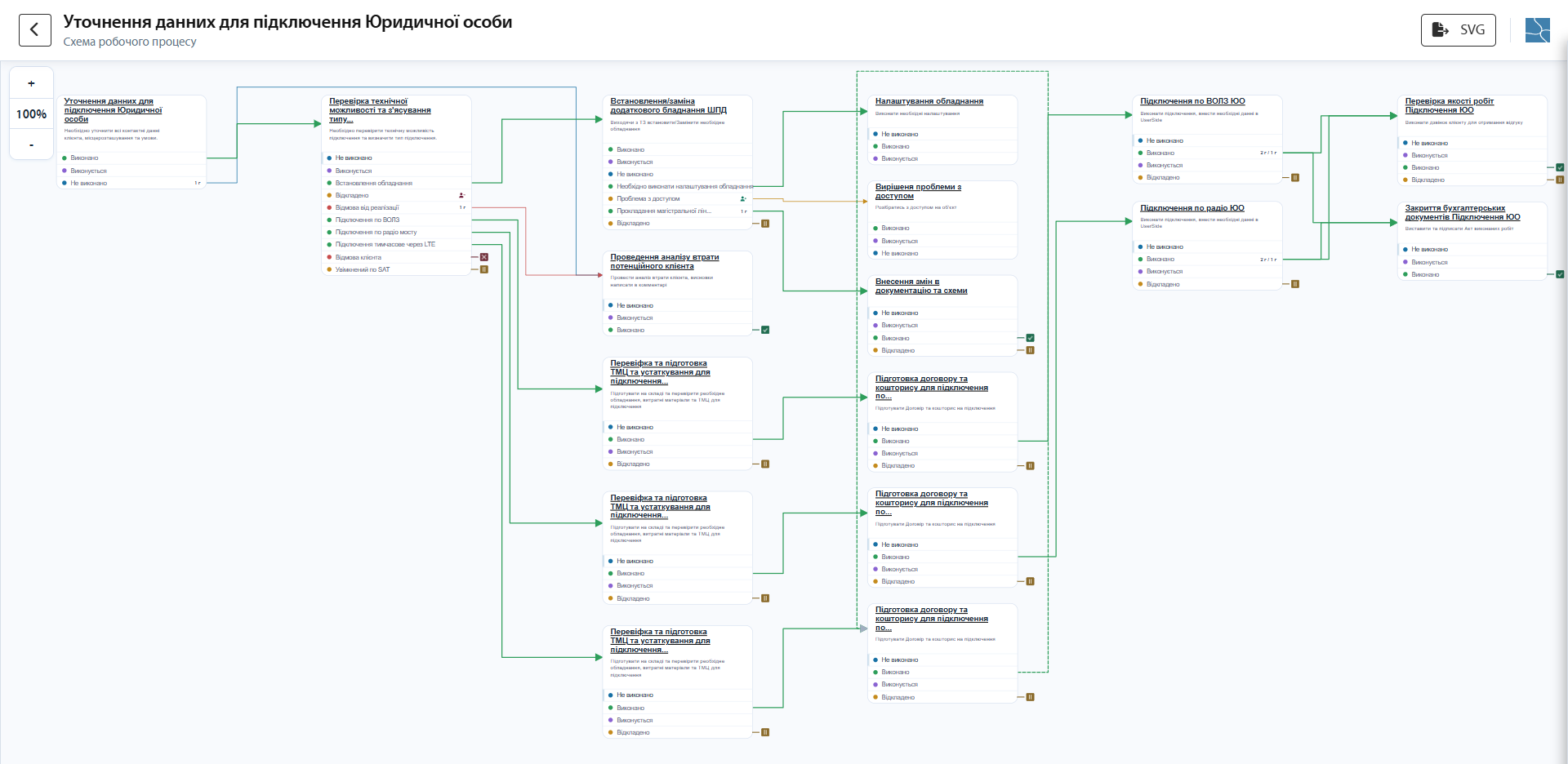Open the Налаштування обладнання task title link
1568x764 pixels.
click(929, 101)
